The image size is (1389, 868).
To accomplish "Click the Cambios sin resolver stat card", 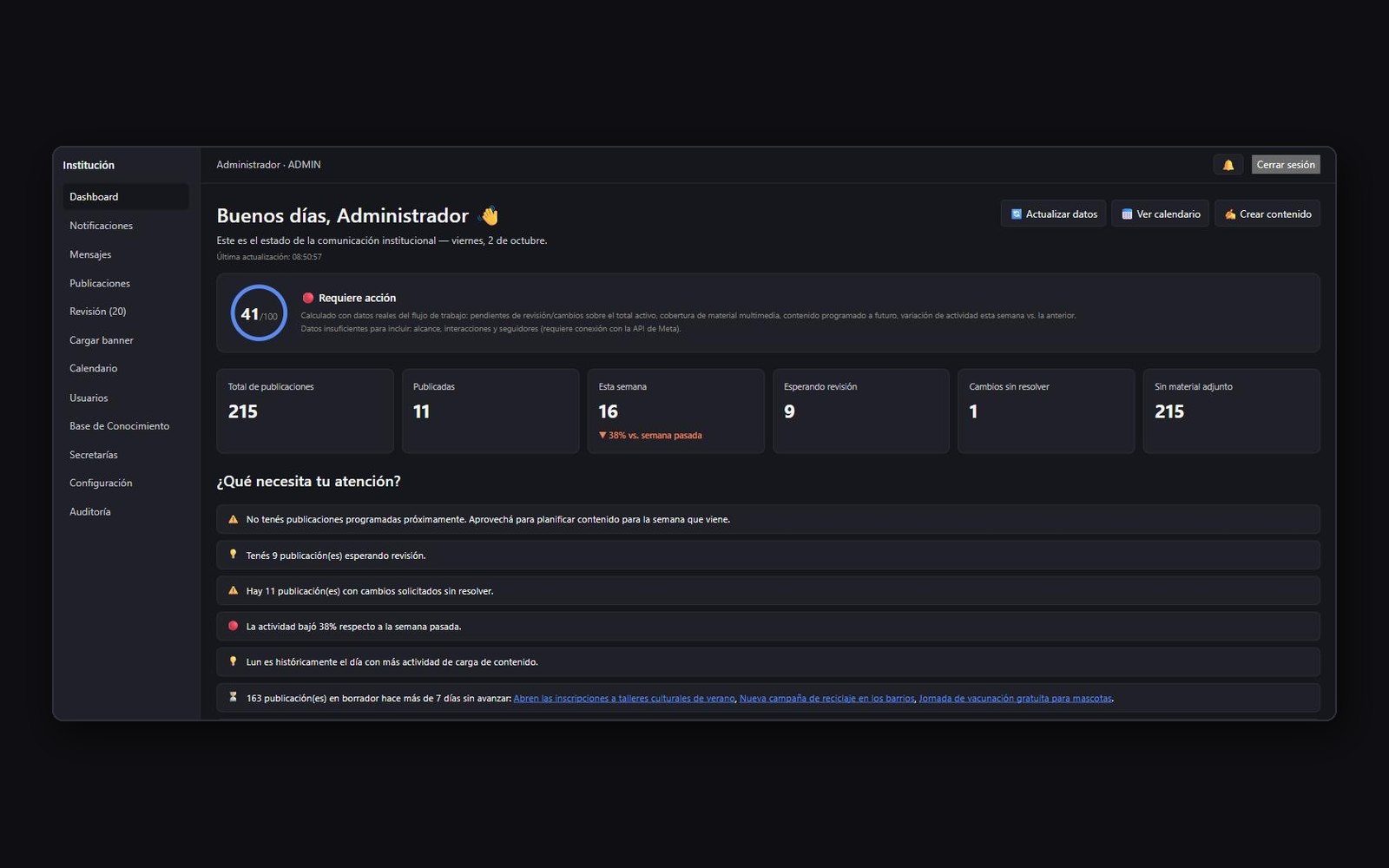I will click(1046, 411).
